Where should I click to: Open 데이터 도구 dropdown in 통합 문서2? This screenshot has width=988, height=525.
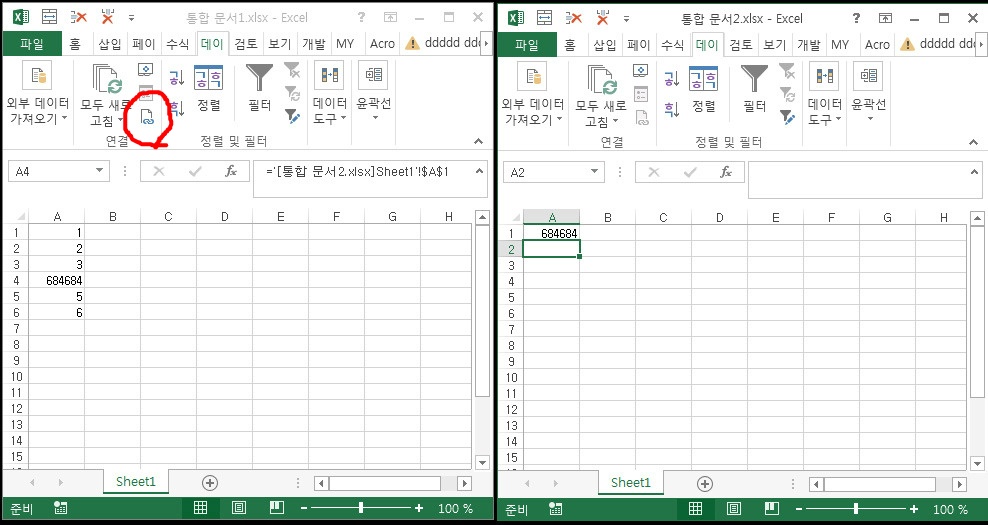click(825, 94)
